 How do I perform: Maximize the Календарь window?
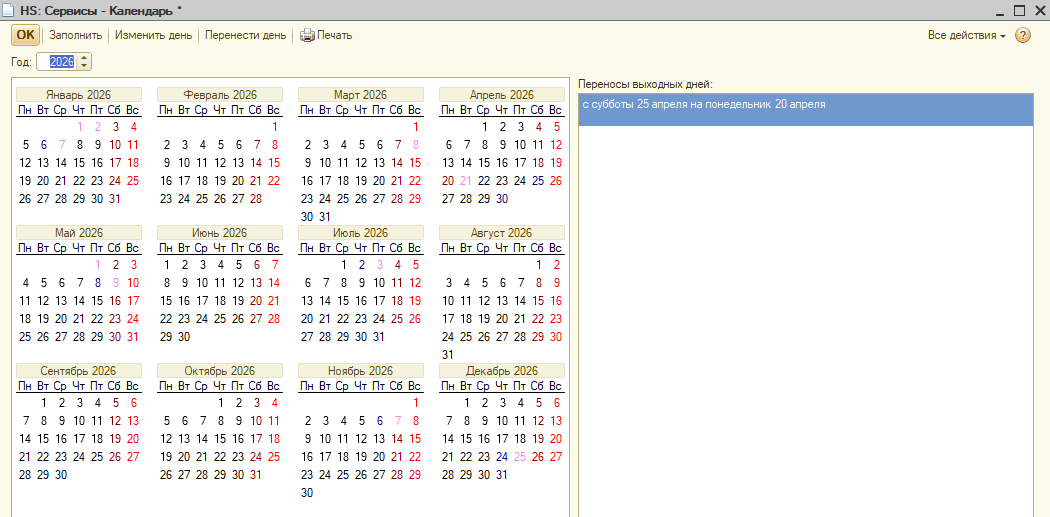tap(1019, 11)
